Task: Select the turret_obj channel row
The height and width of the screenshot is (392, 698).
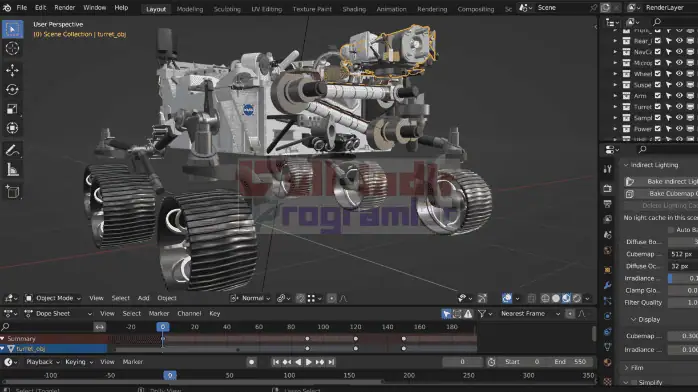Action: click(x=53, y=348)
